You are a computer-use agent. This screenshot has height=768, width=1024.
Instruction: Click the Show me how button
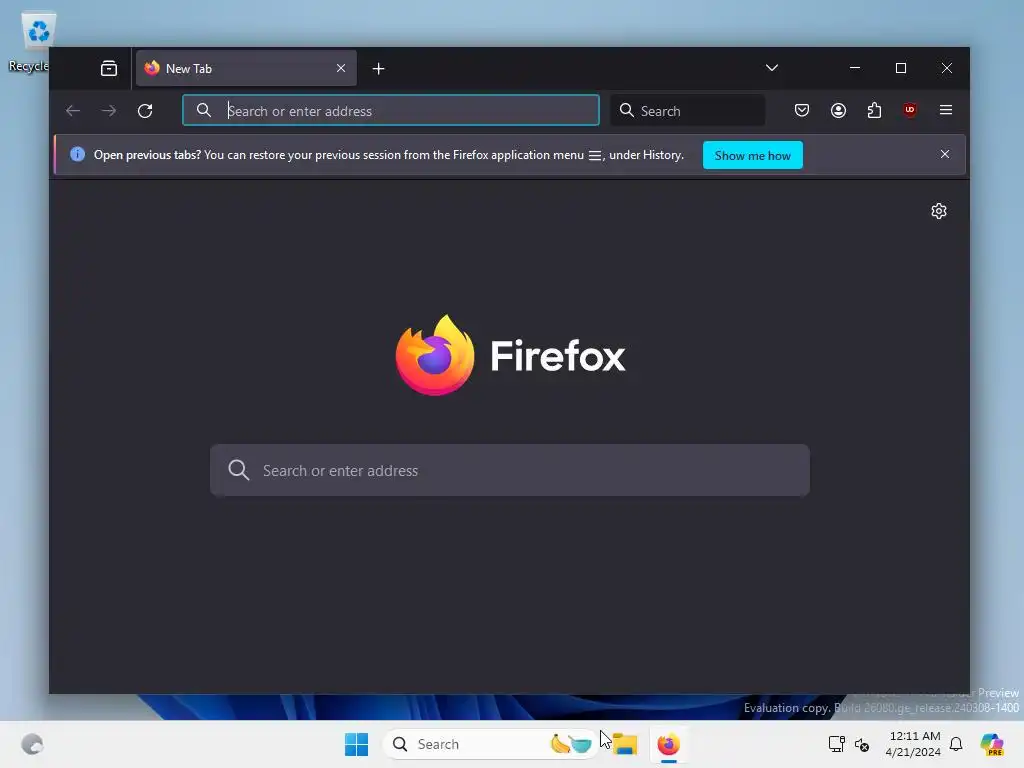(x=752, y=155)
